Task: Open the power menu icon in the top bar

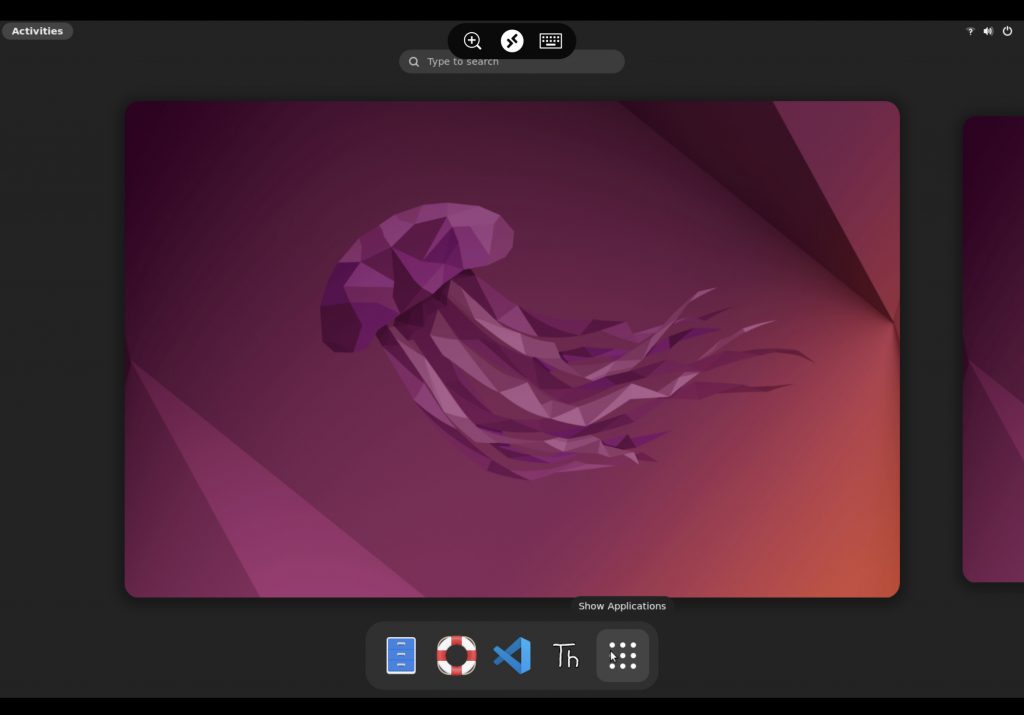Action: coord(1007,31)
